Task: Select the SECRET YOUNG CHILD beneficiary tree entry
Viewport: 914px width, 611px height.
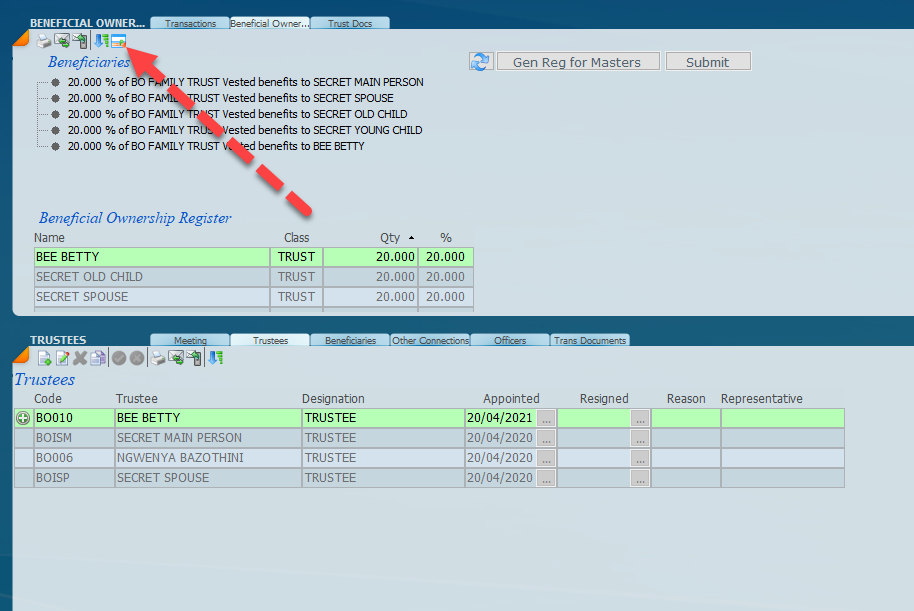Action: (x=245, y=130)
